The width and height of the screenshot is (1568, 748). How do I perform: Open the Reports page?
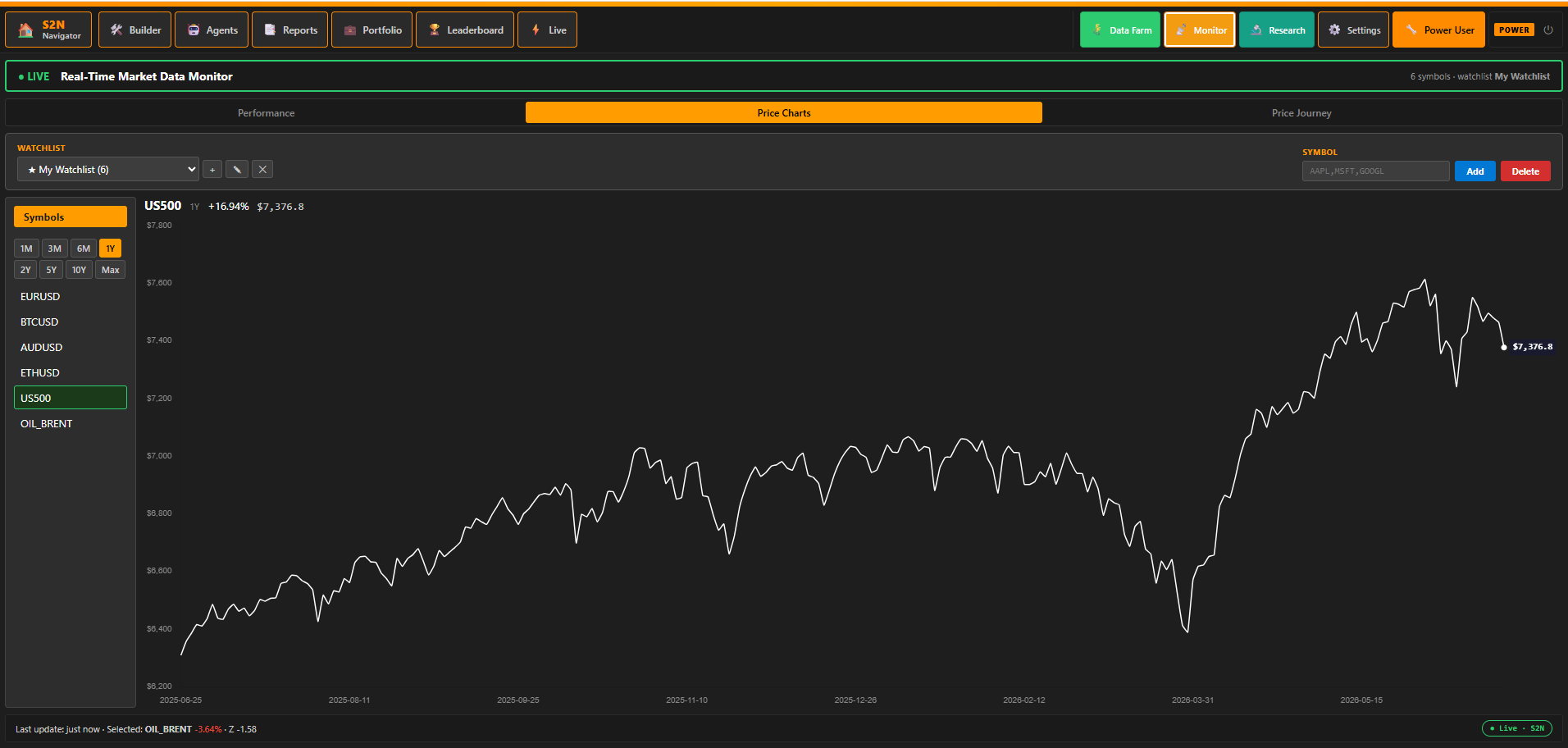(x=290, y=30)
